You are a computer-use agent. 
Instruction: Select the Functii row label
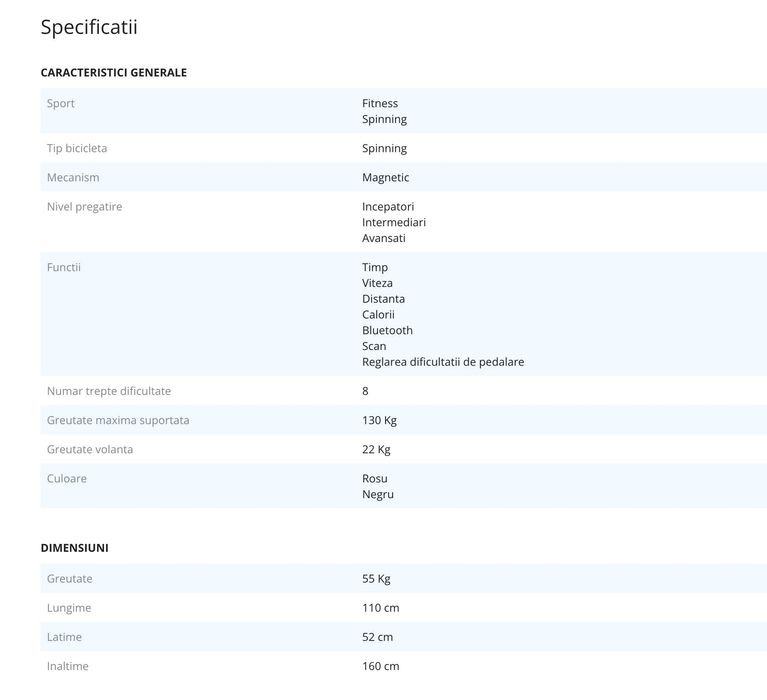[x=63, y=268]
